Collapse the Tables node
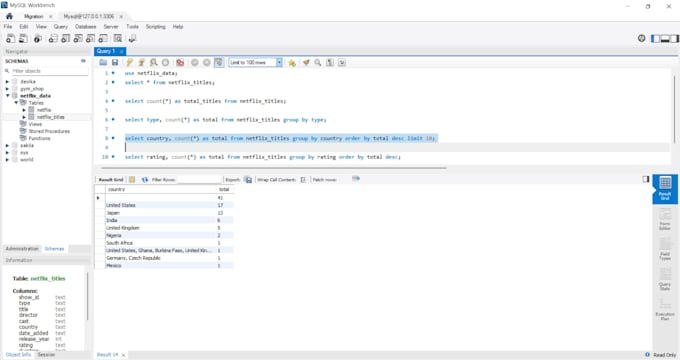The image size is (680, 360). tap(16, 103)
